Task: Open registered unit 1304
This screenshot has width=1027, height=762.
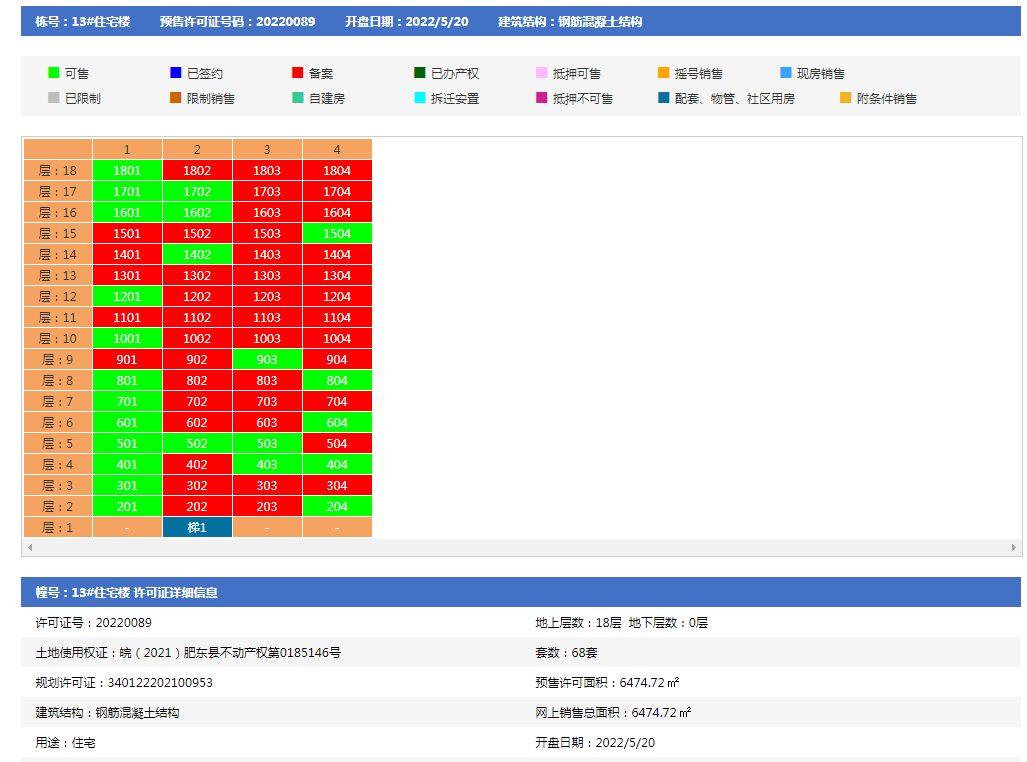Action: (x=337, y=275)
